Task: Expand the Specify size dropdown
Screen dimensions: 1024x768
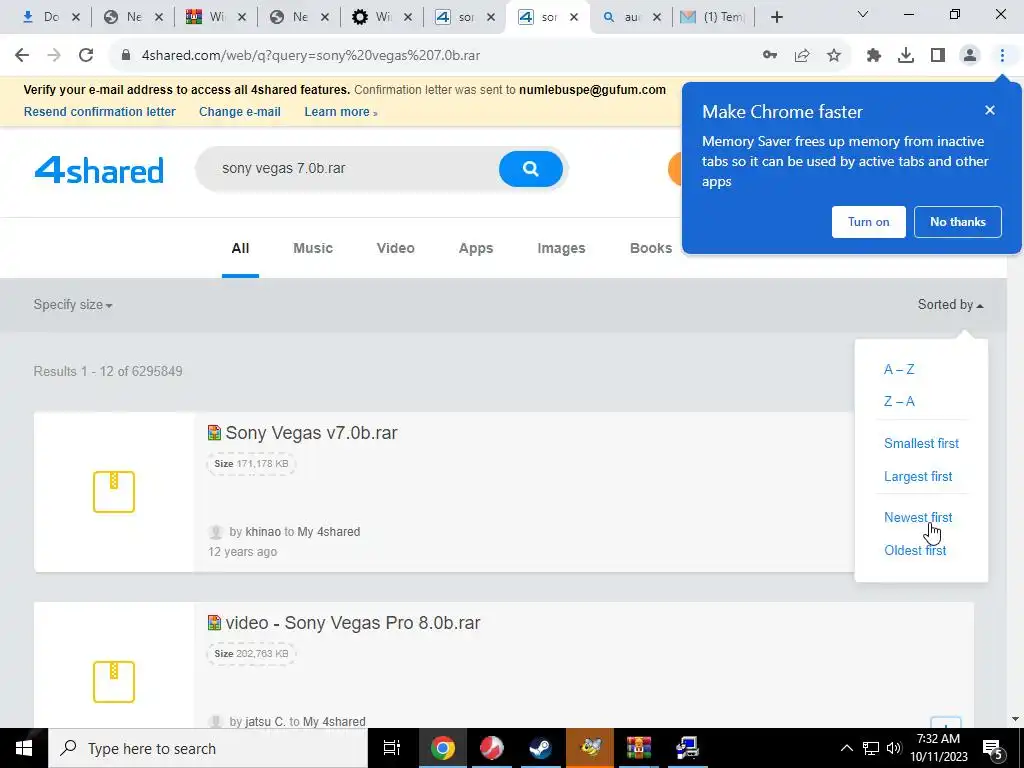Action: (x=72, y=305)
